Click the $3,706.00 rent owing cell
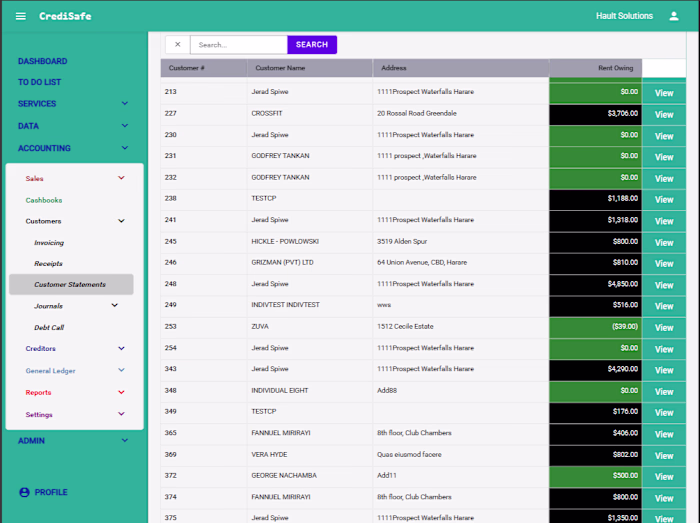Screen dimensions: 700x523 point(596,114)
